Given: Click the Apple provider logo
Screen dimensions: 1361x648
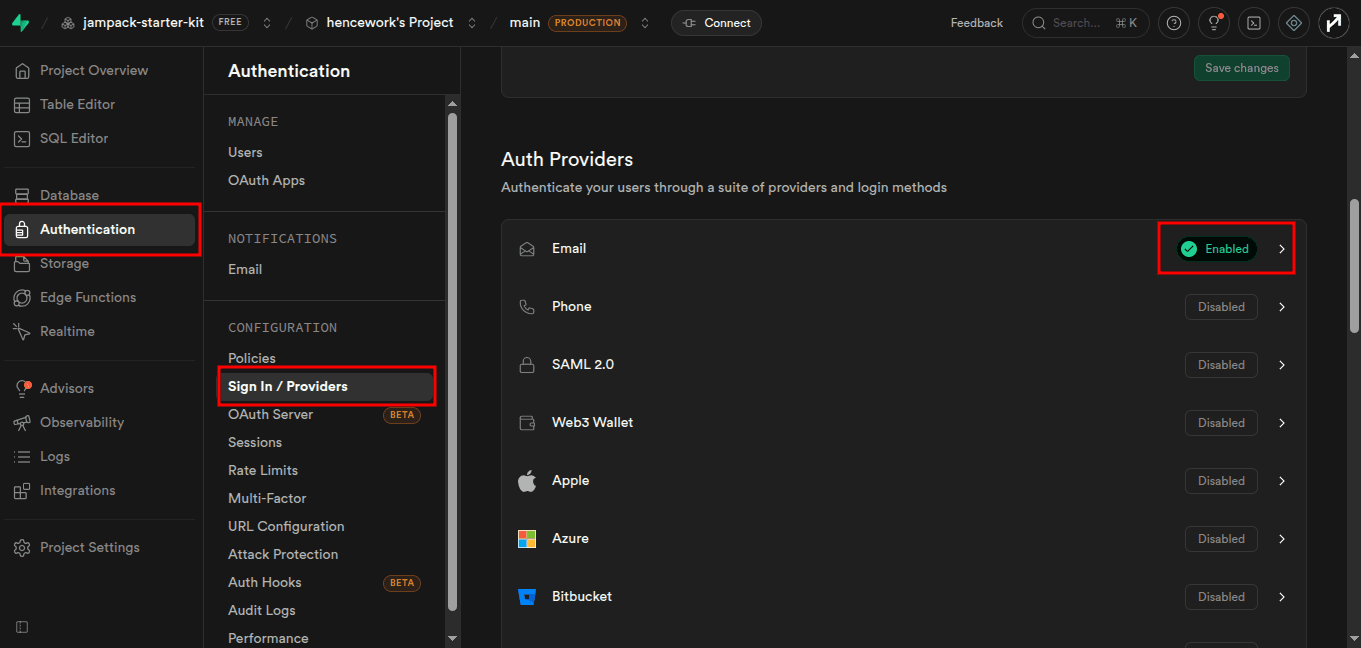Looking at the screenshot, I should click(527, 481).
